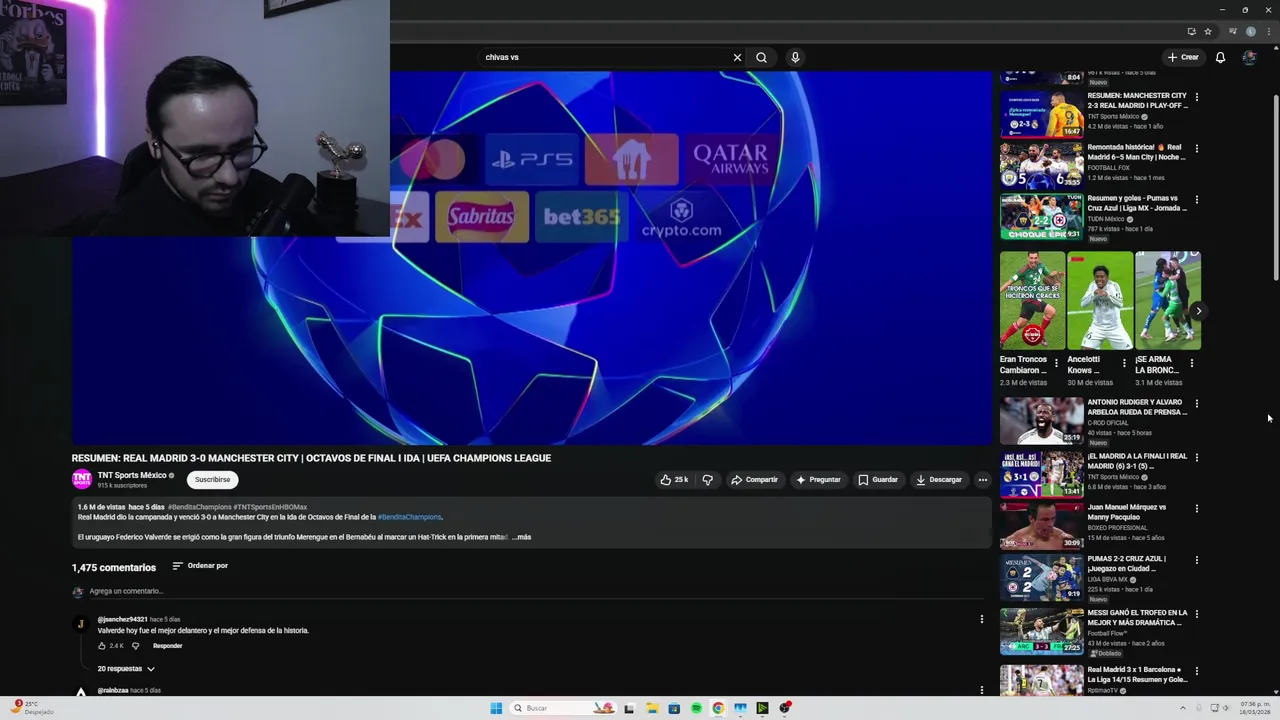
Task: Open the Ordenar por sort dropdown
Action: point(200,566)
